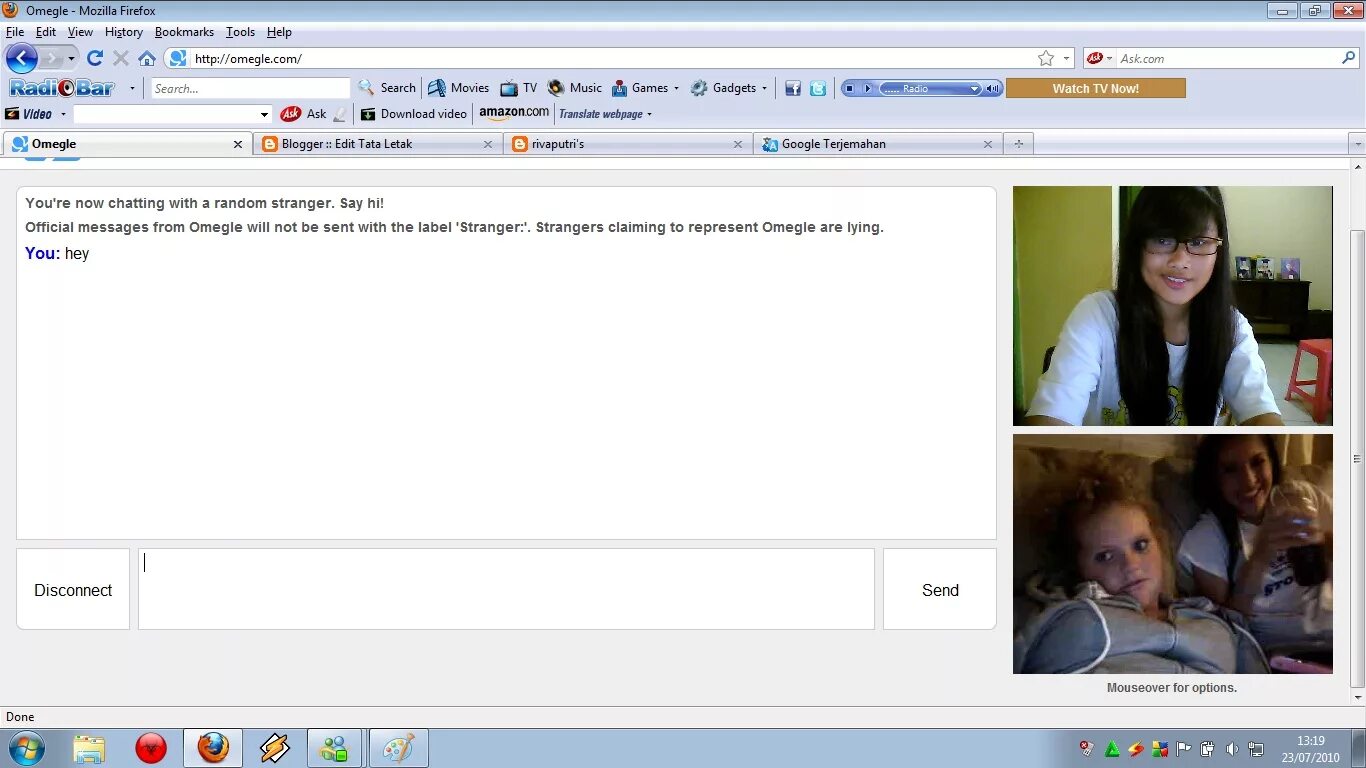Open the Radio station dropdown

974,88
